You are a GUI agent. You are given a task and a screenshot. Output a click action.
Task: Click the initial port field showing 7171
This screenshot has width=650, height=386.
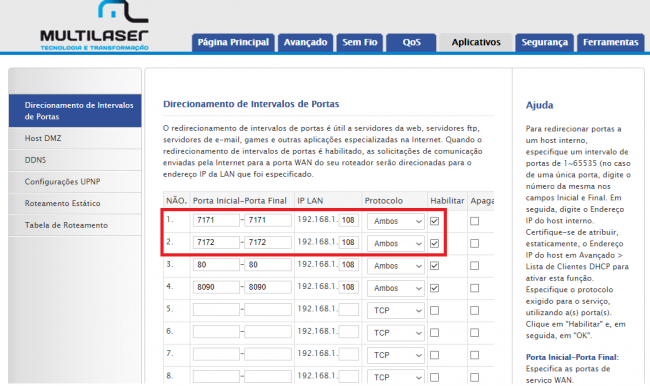click(216, 220)
